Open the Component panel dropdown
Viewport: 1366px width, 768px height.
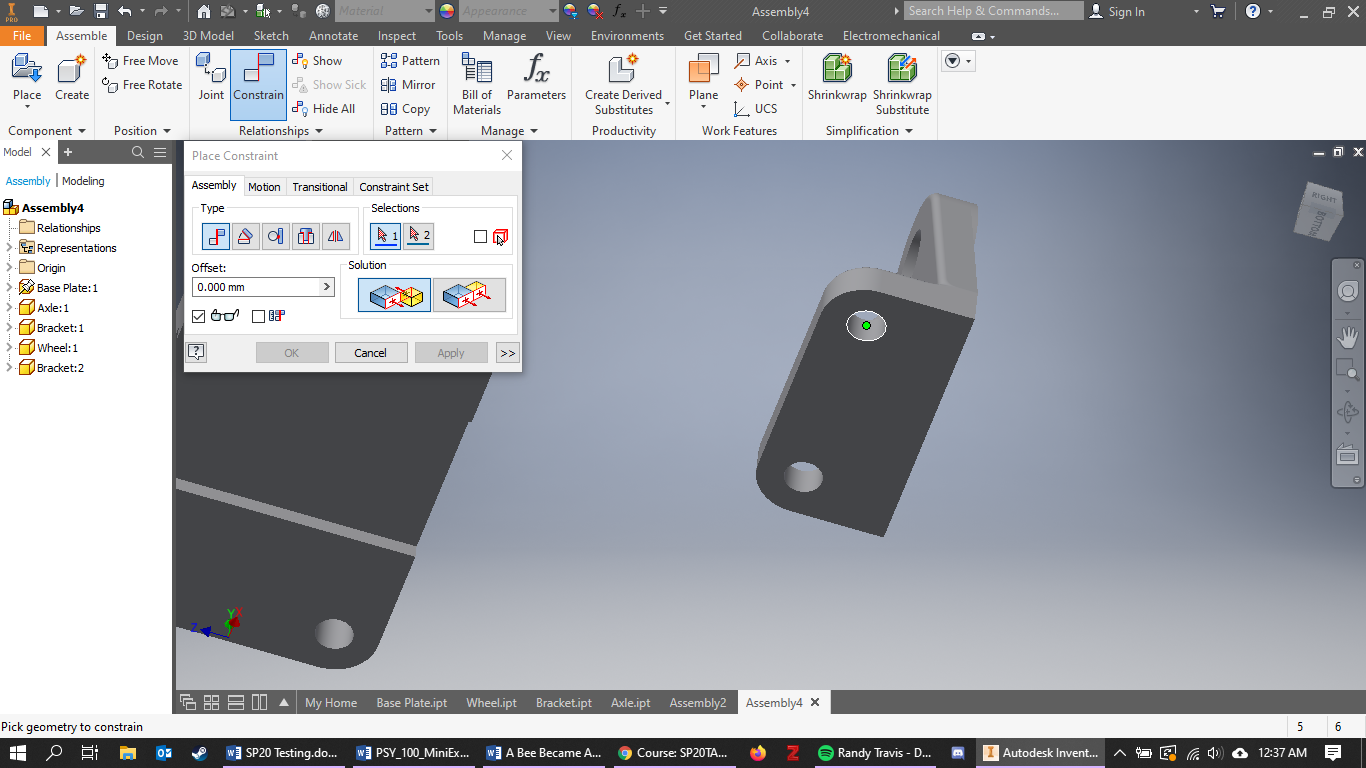81,131
